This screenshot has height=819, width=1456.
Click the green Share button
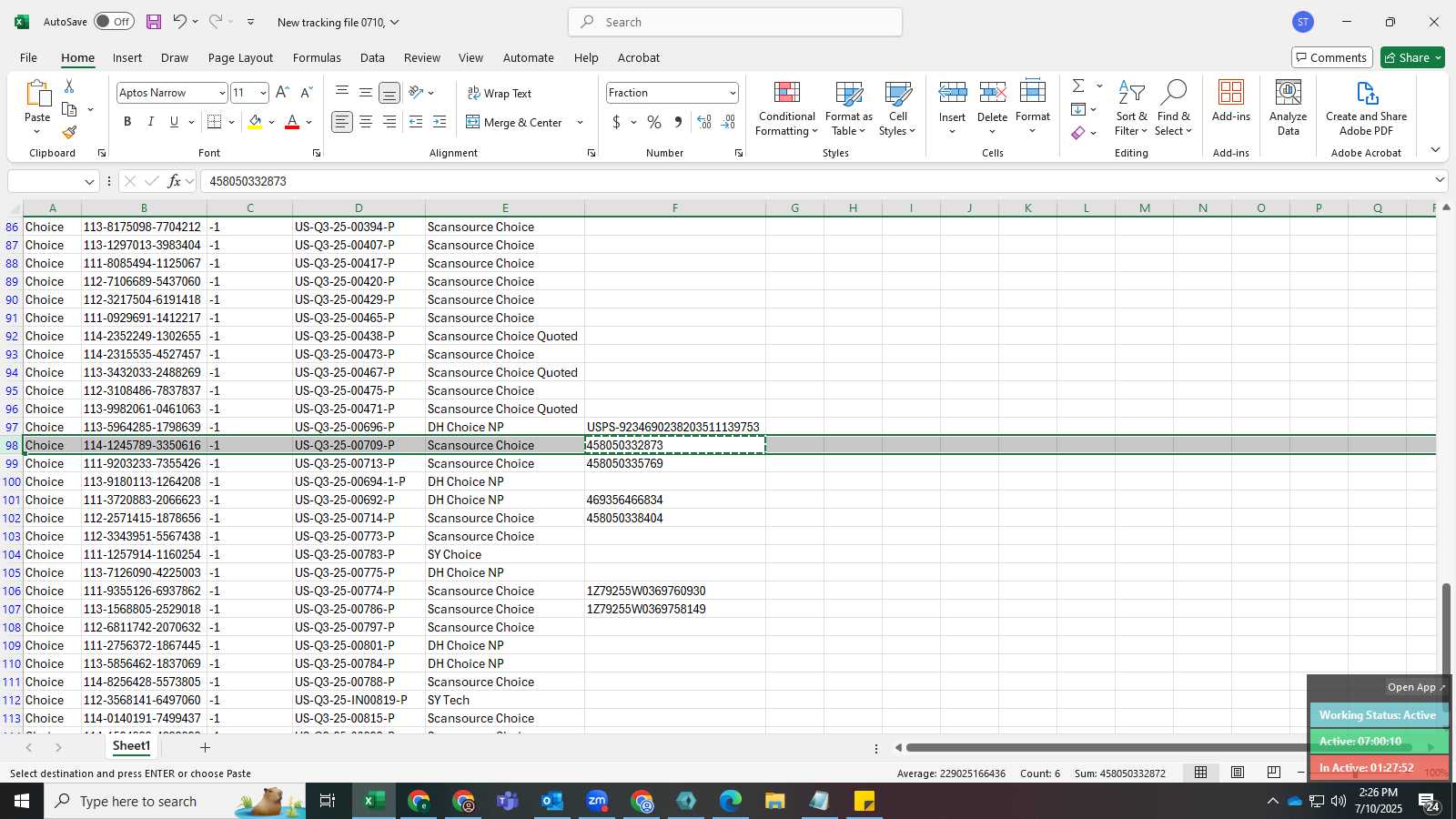[1412, 57]
